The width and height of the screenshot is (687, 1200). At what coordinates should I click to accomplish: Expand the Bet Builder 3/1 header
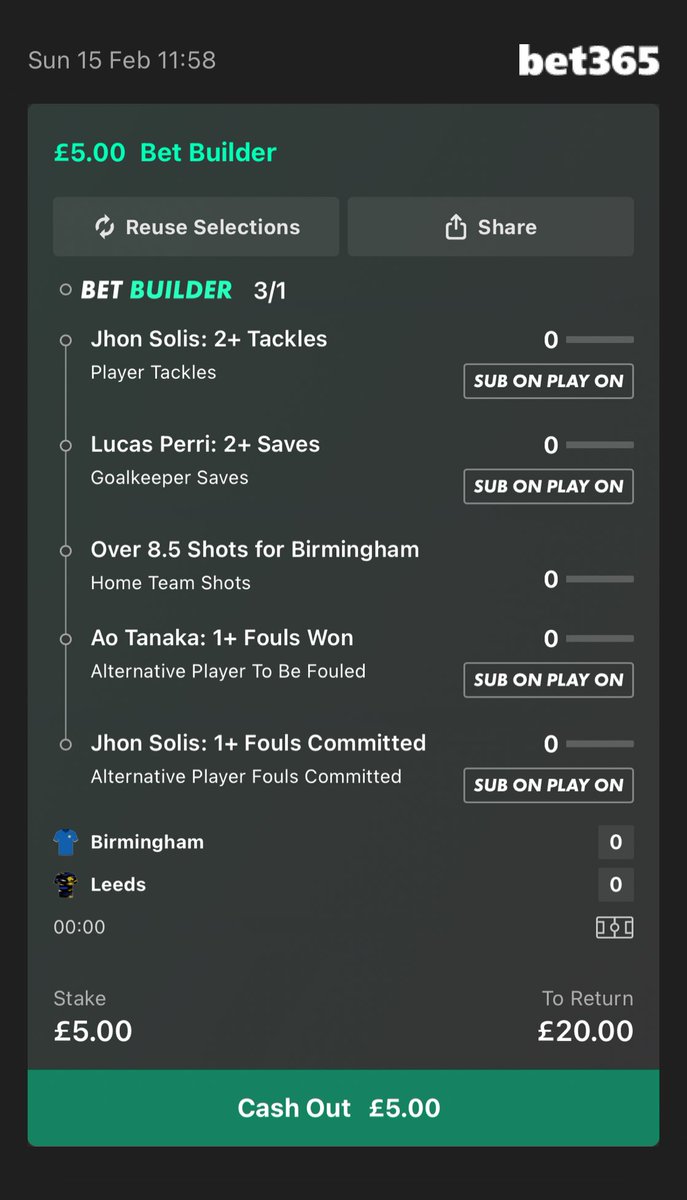tap(183, 291)
